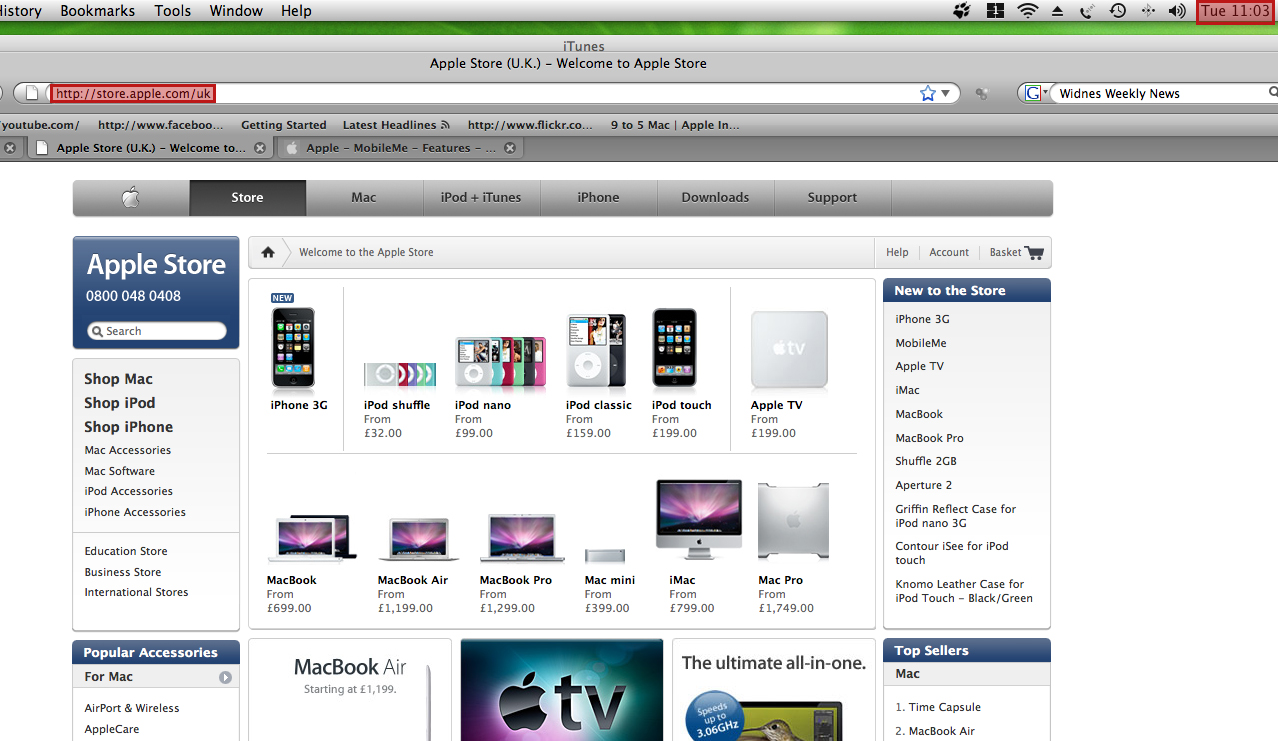The image size is (1278, 741).
Task: Click the volume speaker icon in the menu bar
Action: pos(1177,11)
